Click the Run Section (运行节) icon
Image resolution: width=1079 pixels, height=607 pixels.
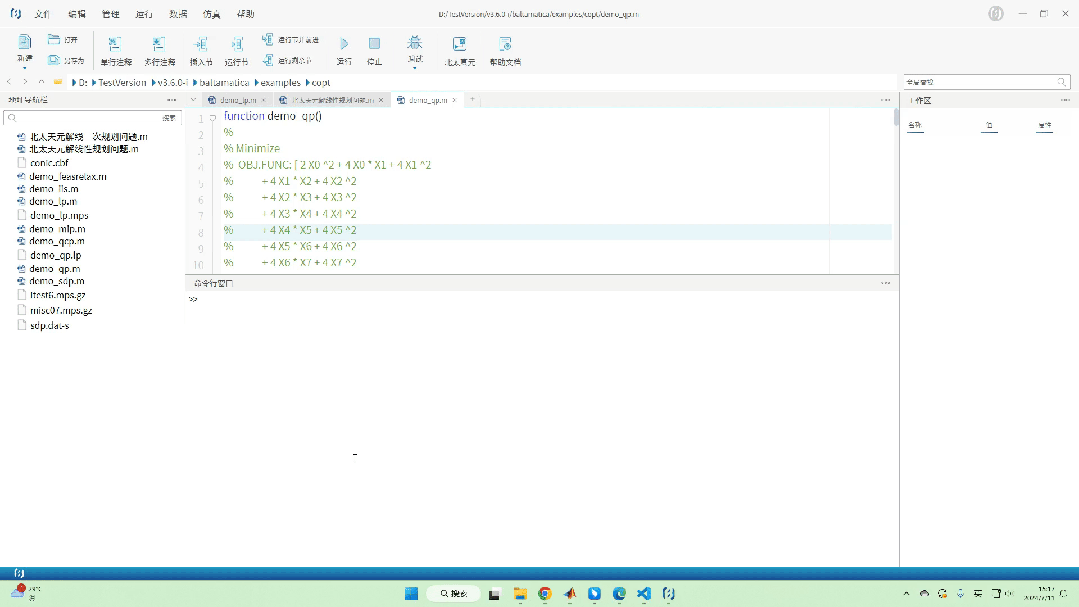coord(237,44)
